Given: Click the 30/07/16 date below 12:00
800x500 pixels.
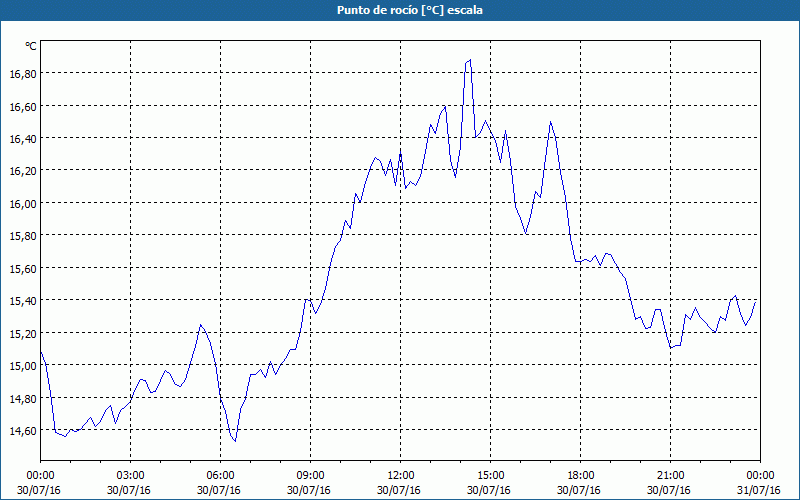Looking at the screenshot, I should (399, 490).
